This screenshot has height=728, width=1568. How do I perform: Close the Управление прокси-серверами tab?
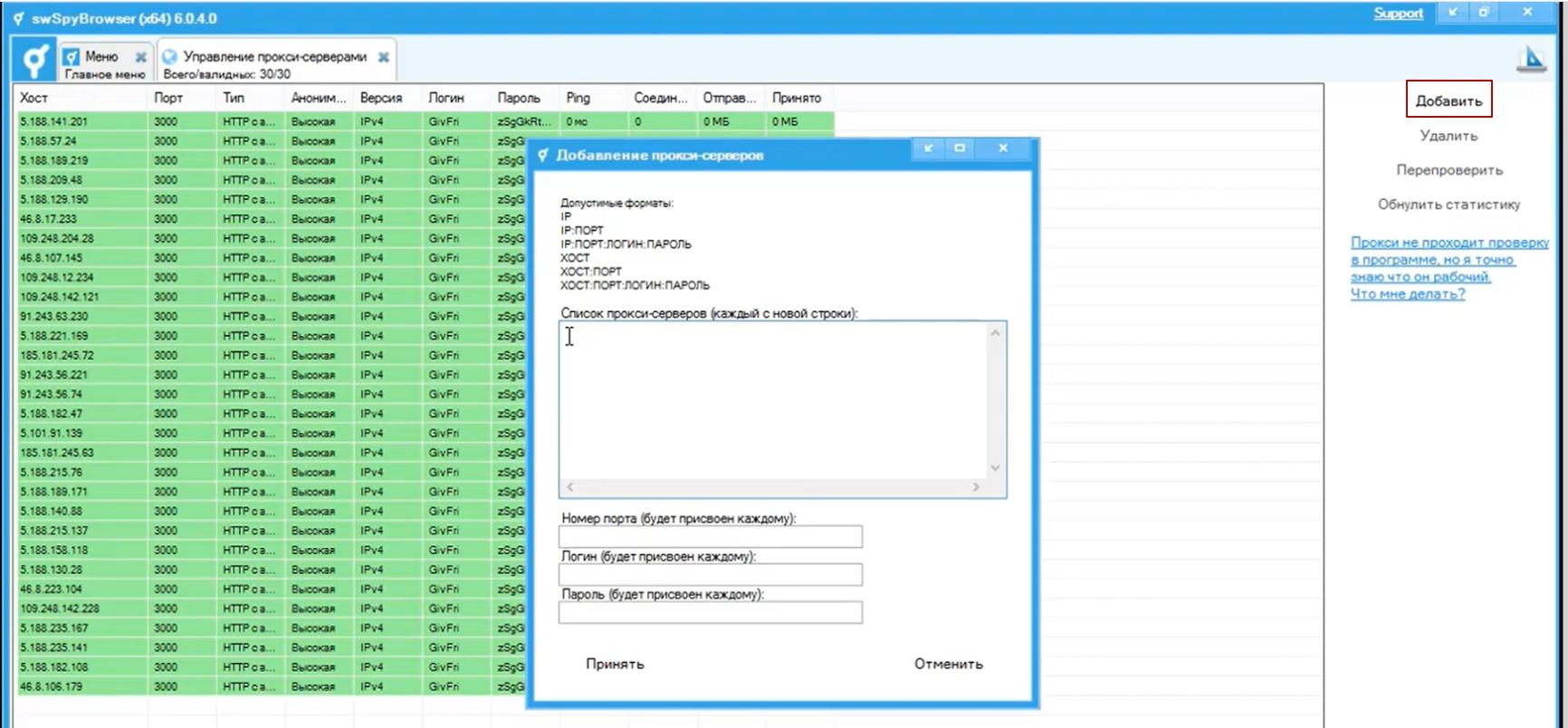click(x=384, y=56)
